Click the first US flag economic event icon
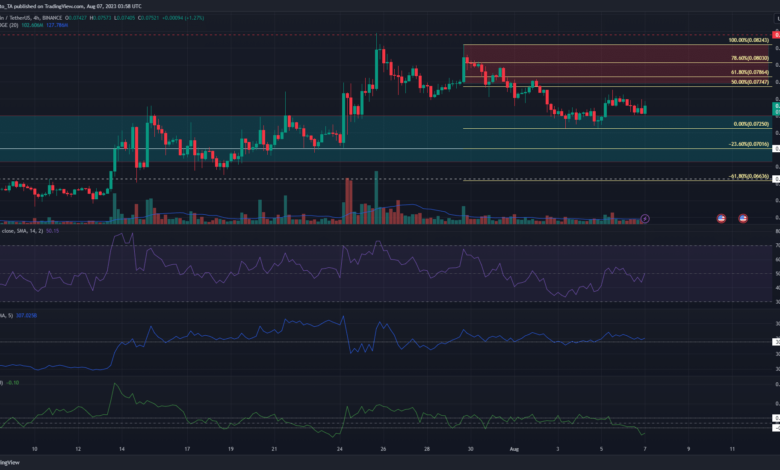Viewport: 780px width, 470px height. click(721, 217)
